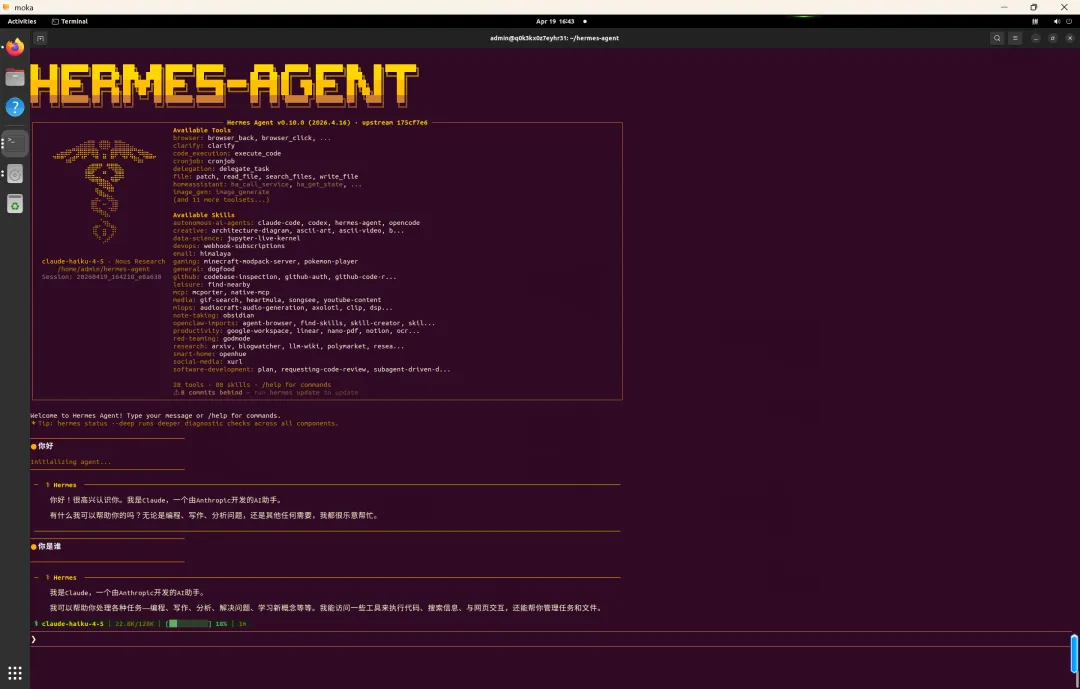
Task: Open the Help icon in the dock
Action: tap(14, 107)
